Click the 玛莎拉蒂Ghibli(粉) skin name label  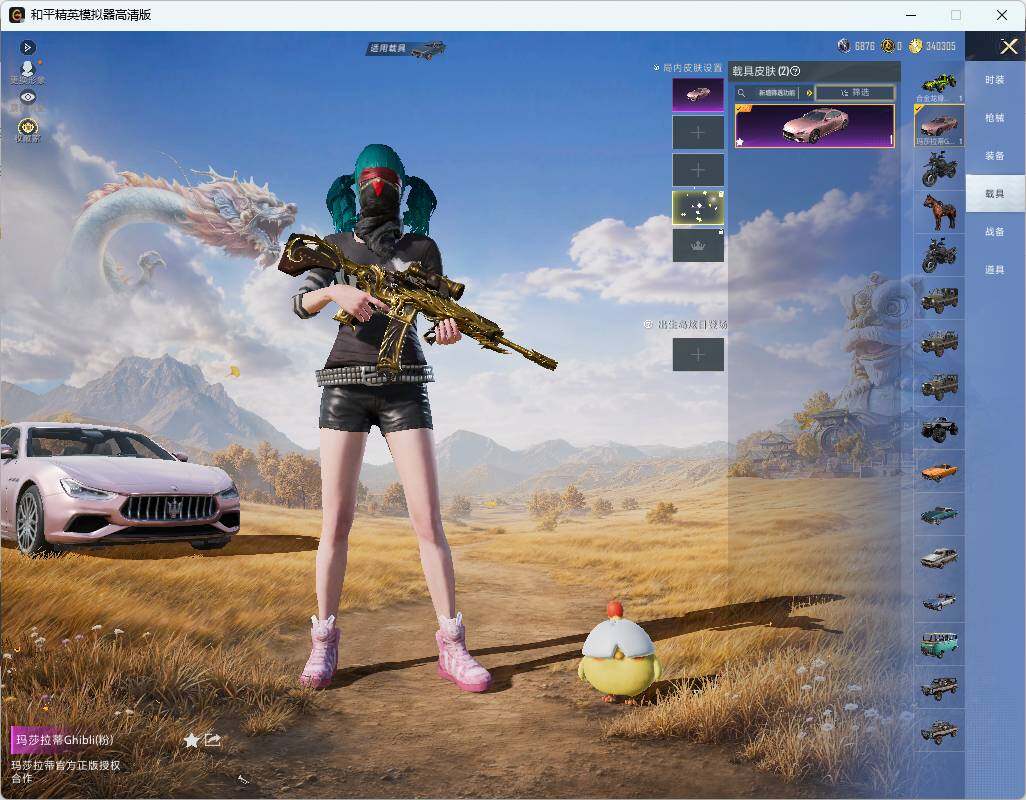[64, 740]
